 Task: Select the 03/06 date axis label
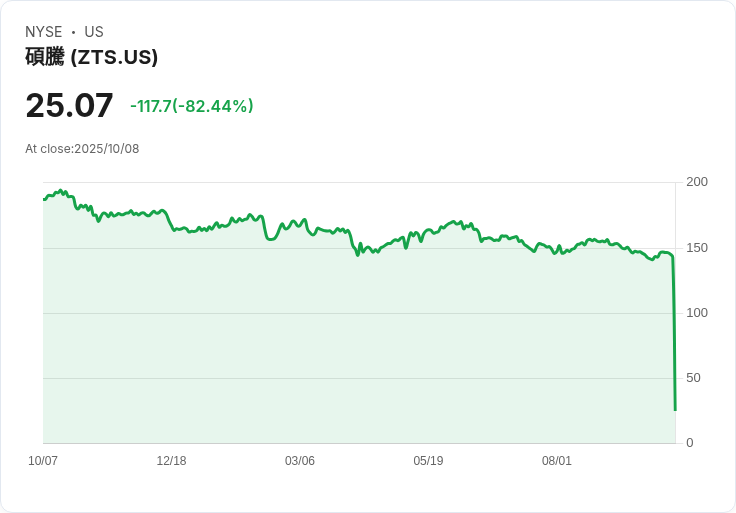(300, 461)
